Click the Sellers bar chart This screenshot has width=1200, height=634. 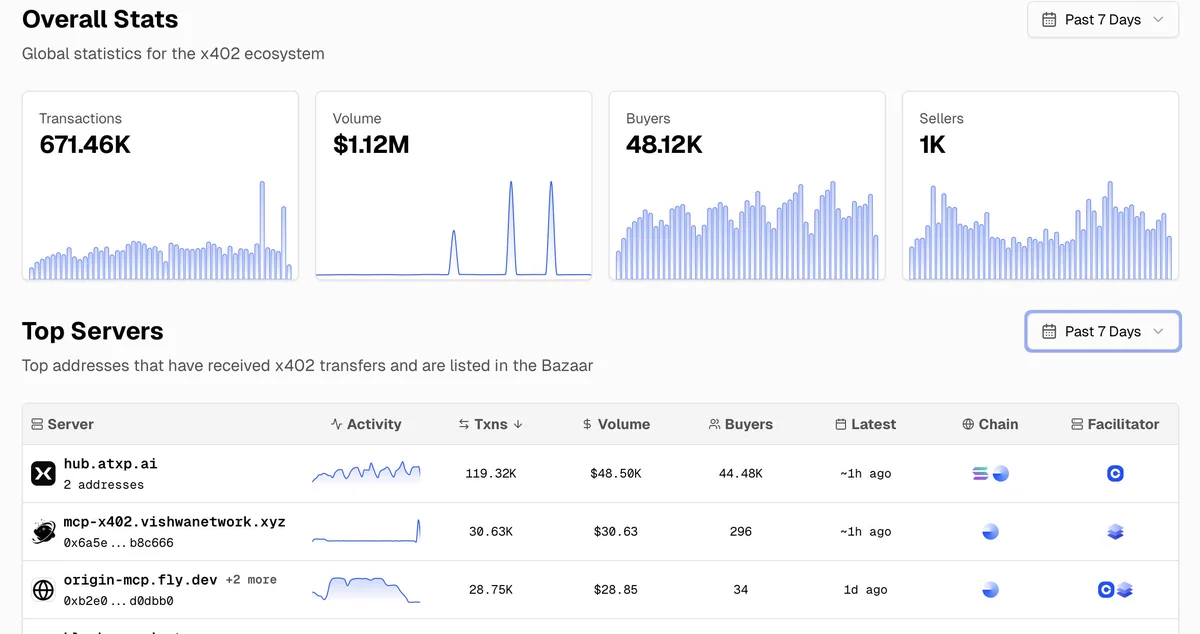[1041, 230]
